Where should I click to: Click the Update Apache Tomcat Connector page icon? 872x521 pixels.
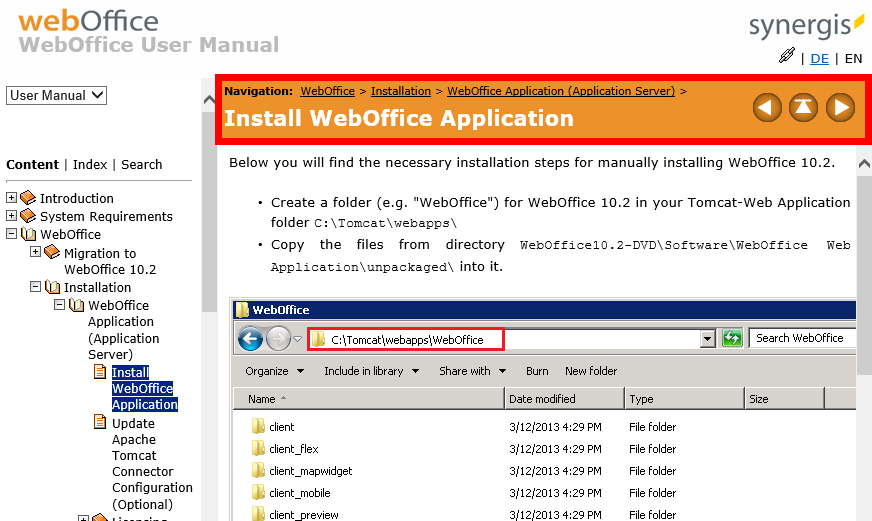coord(100,422)
